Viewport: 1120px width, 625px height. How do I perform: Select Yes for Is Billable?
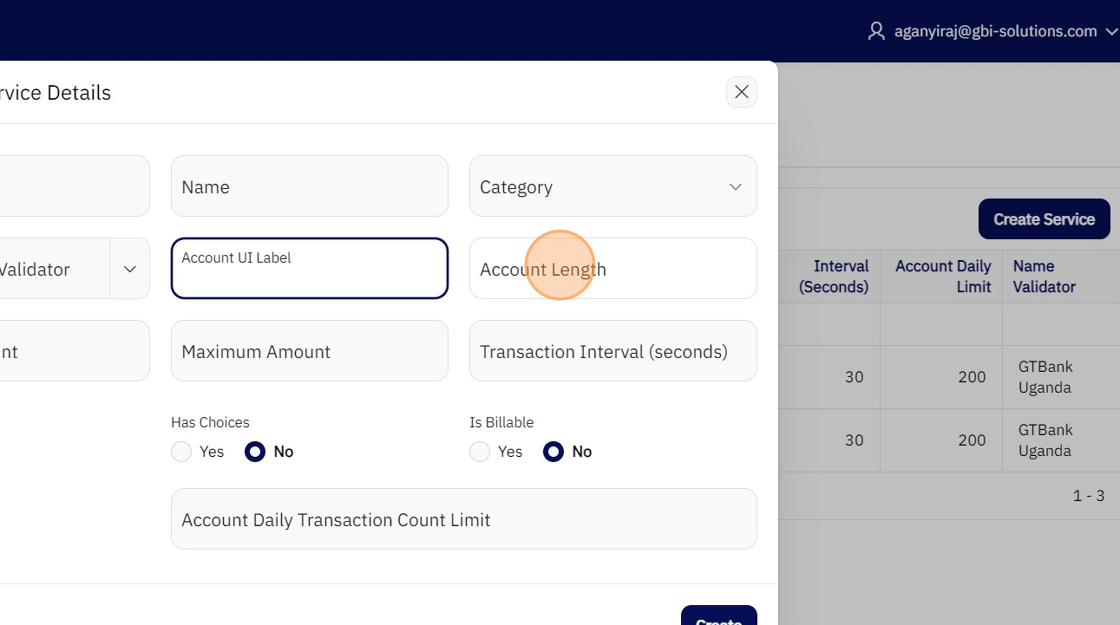[480, 452]
